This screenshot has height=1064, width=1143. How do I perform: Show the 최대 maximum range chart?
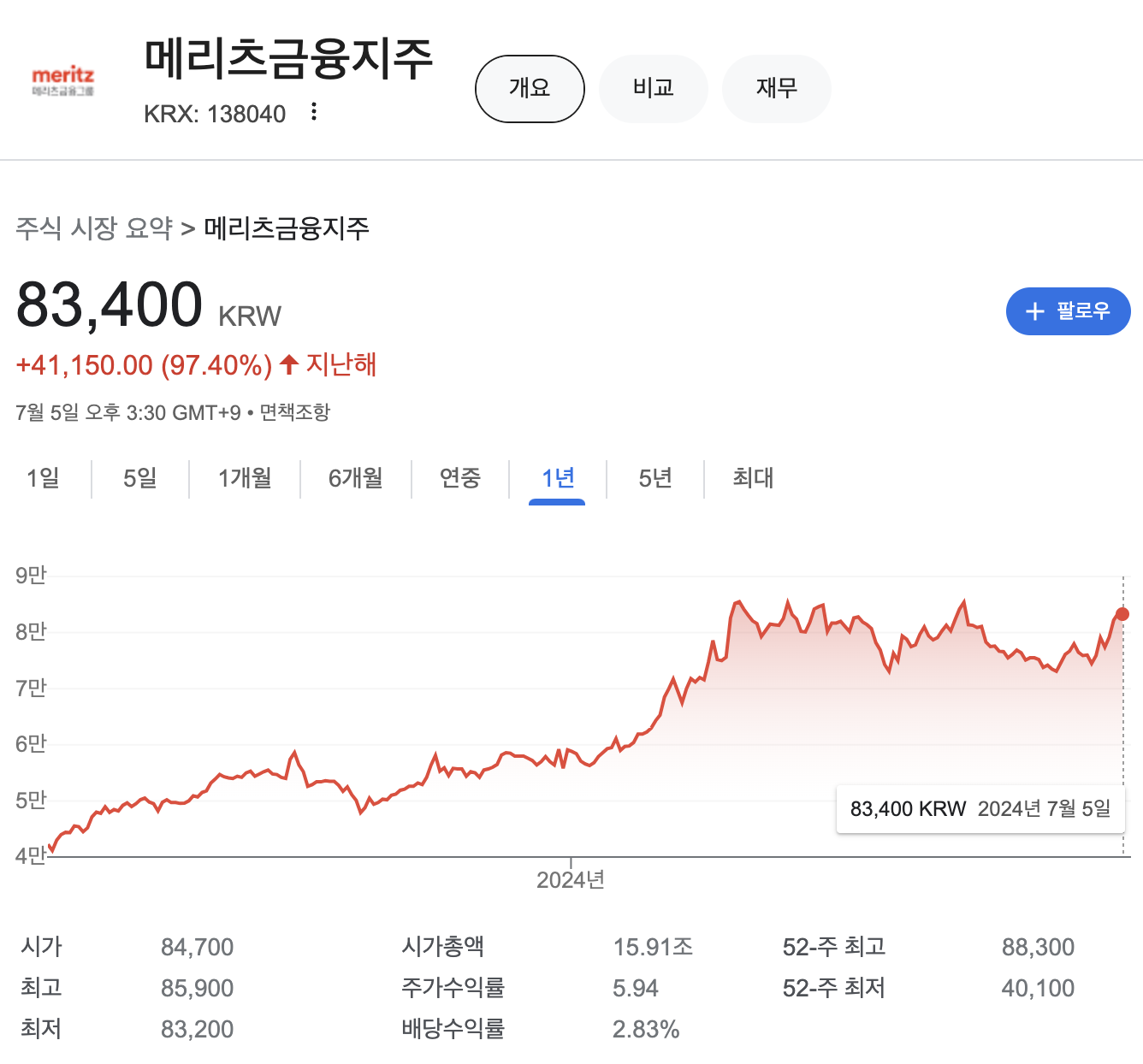(x=753, y=478)
